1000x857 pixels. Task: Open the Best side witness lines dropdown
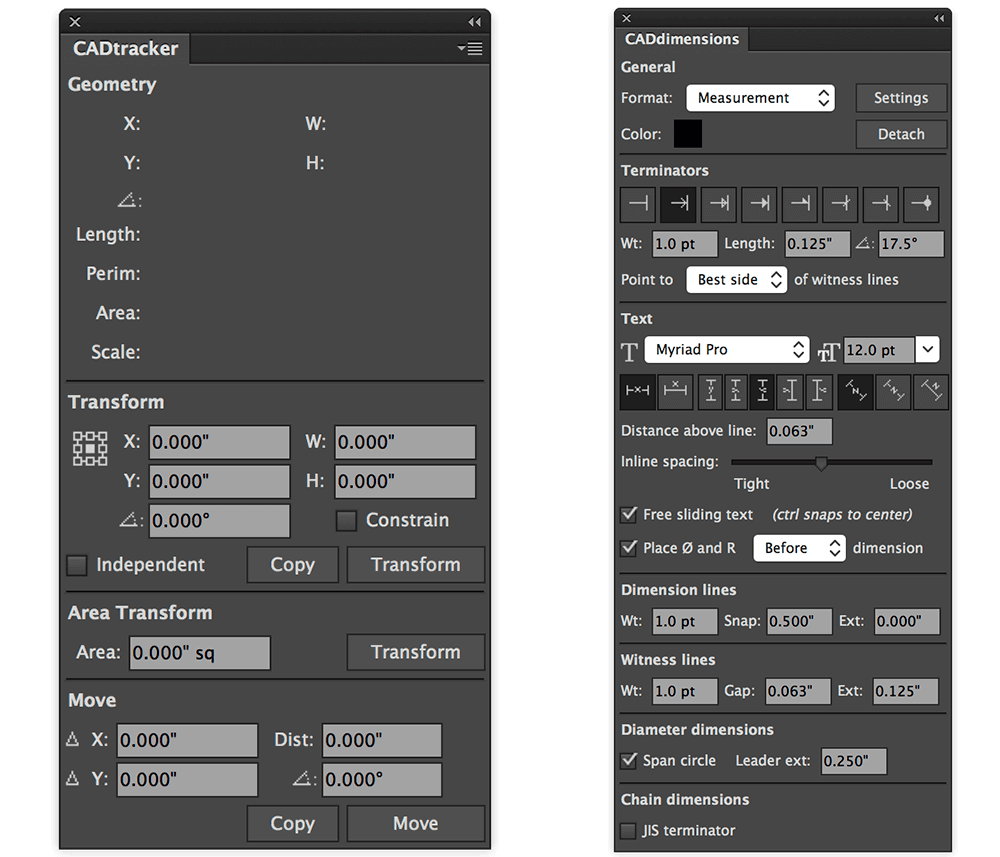(x=737, y=280)
